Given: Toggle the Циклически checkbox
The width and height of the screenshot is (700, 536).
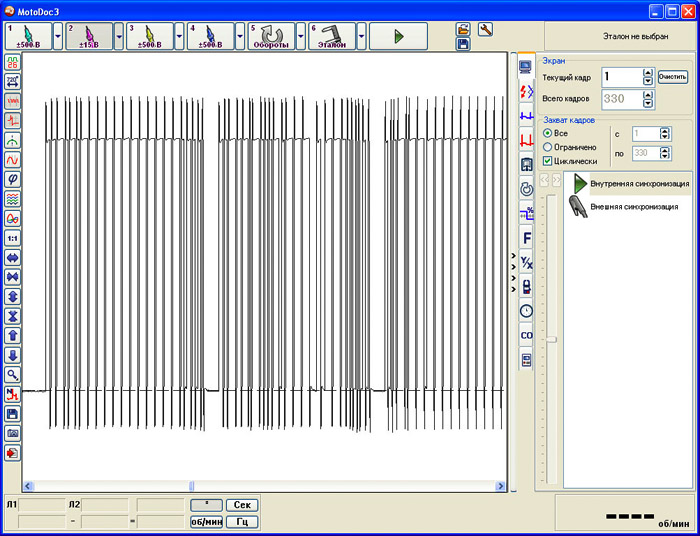Looking at the screenshot, I should pyautogui.click(x=547, y=161).
